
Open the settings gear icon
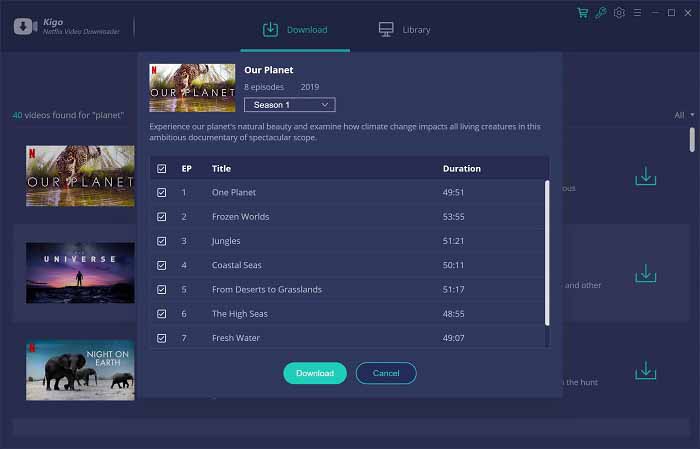click(619, 12)
